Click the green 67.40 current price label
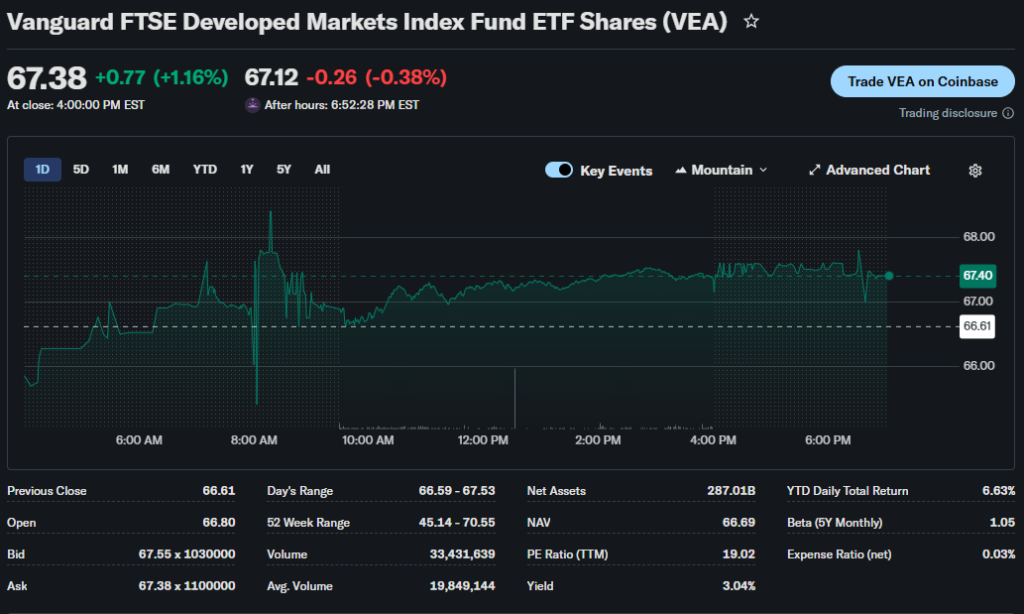The width and height of the screenshot is (1024, 614). (976, 275)
